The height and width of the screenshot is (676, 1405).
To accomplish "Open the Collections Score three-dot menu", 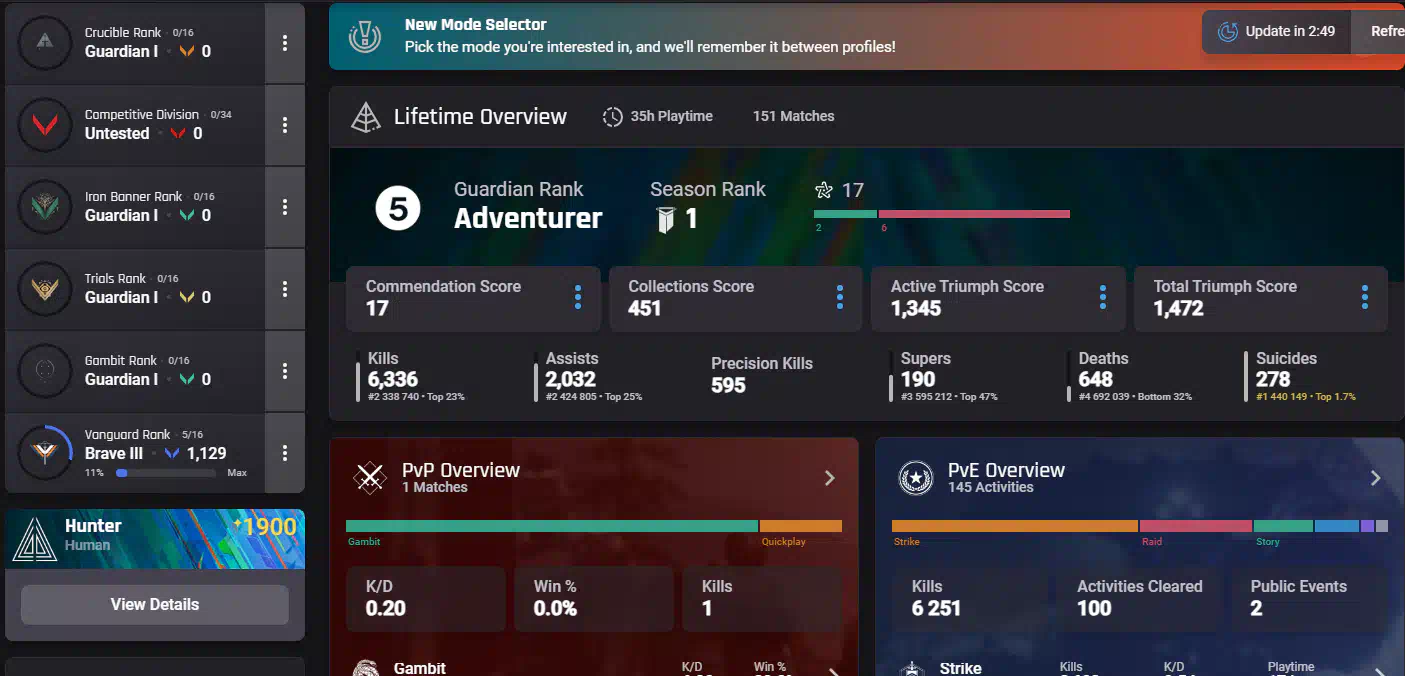I will point(840,297).
